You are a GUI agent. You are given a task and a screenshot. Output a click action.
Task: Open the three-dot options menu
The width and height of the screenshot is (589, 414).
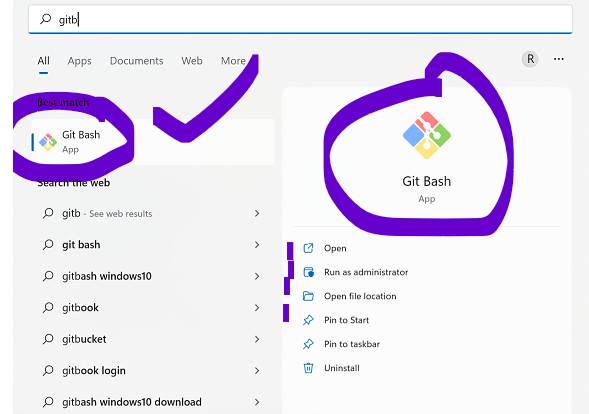point(559,59)
